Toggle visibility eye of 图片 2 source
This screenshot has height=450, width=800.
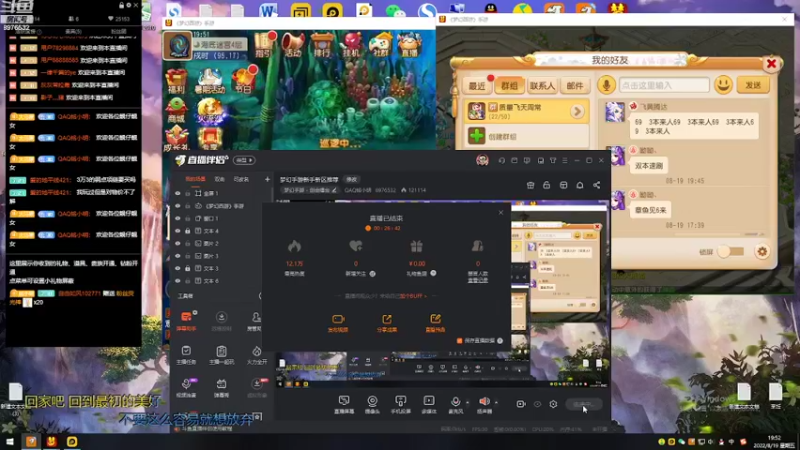tap(178, 243)
